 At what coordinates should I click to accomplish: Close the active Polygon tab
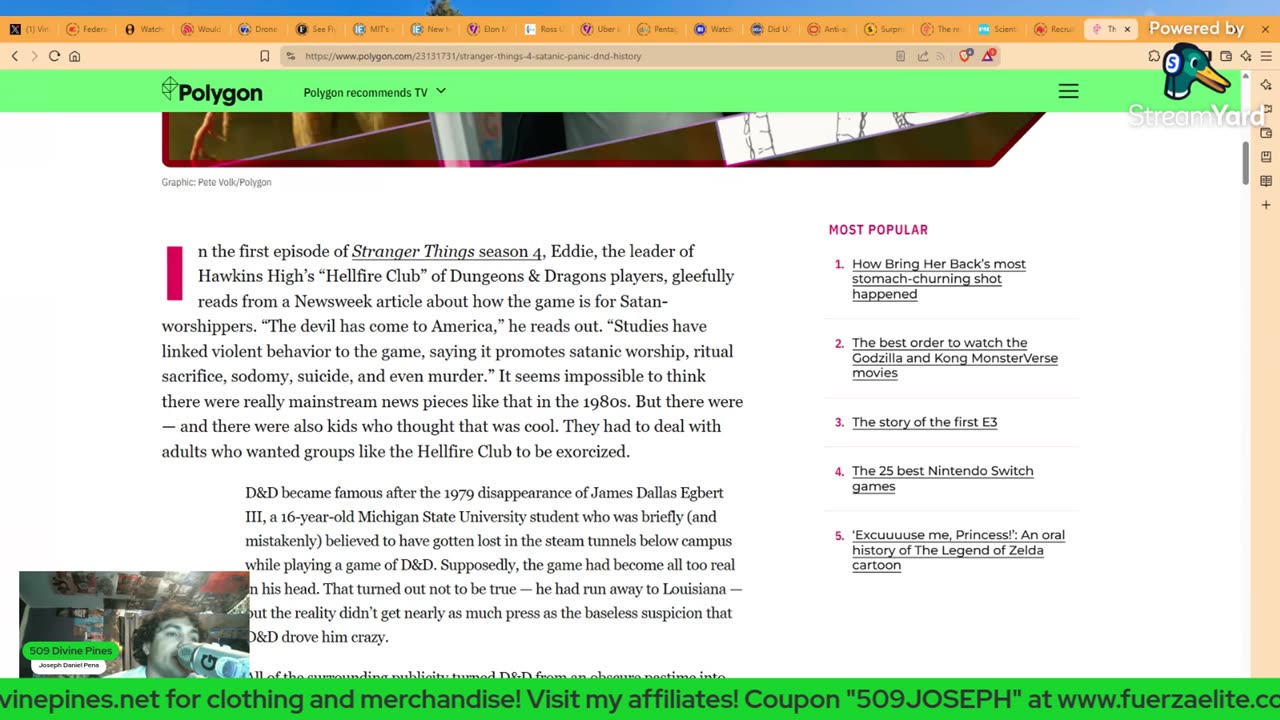pos(1127,29)
